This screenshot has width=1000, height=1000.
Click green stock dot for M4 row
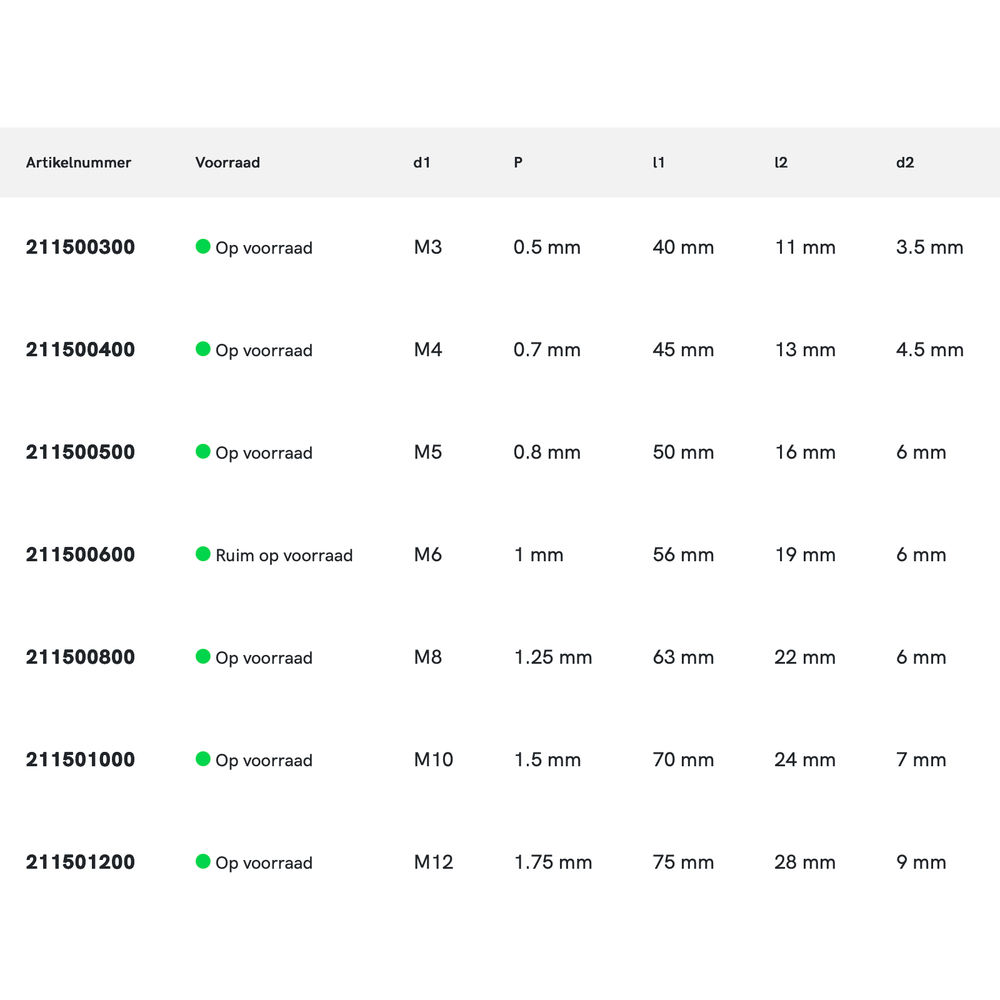coord(203,349)
